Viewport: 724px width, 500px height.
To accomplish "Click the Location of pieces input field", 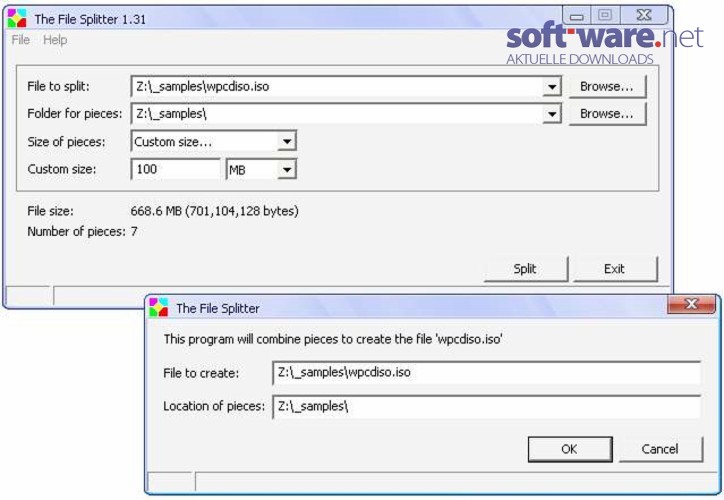I will [487, 406].
